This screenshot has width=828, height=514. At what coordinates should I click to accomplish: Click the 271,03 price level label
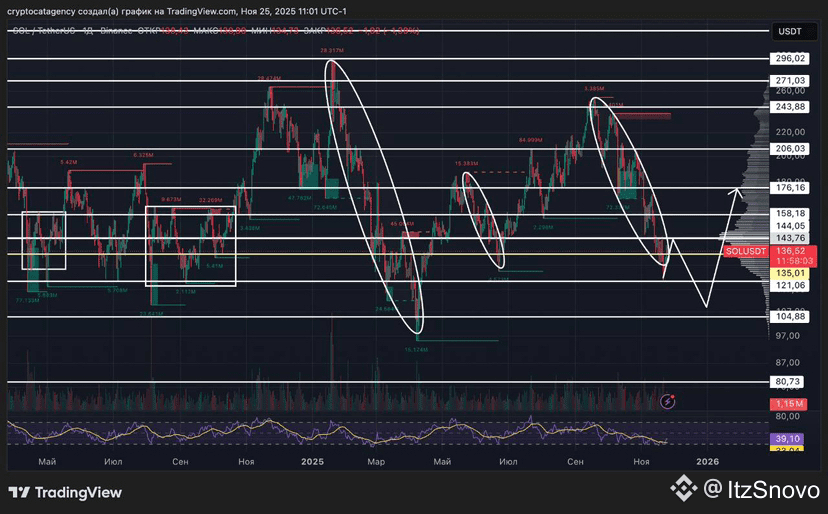tap(790, 80)
